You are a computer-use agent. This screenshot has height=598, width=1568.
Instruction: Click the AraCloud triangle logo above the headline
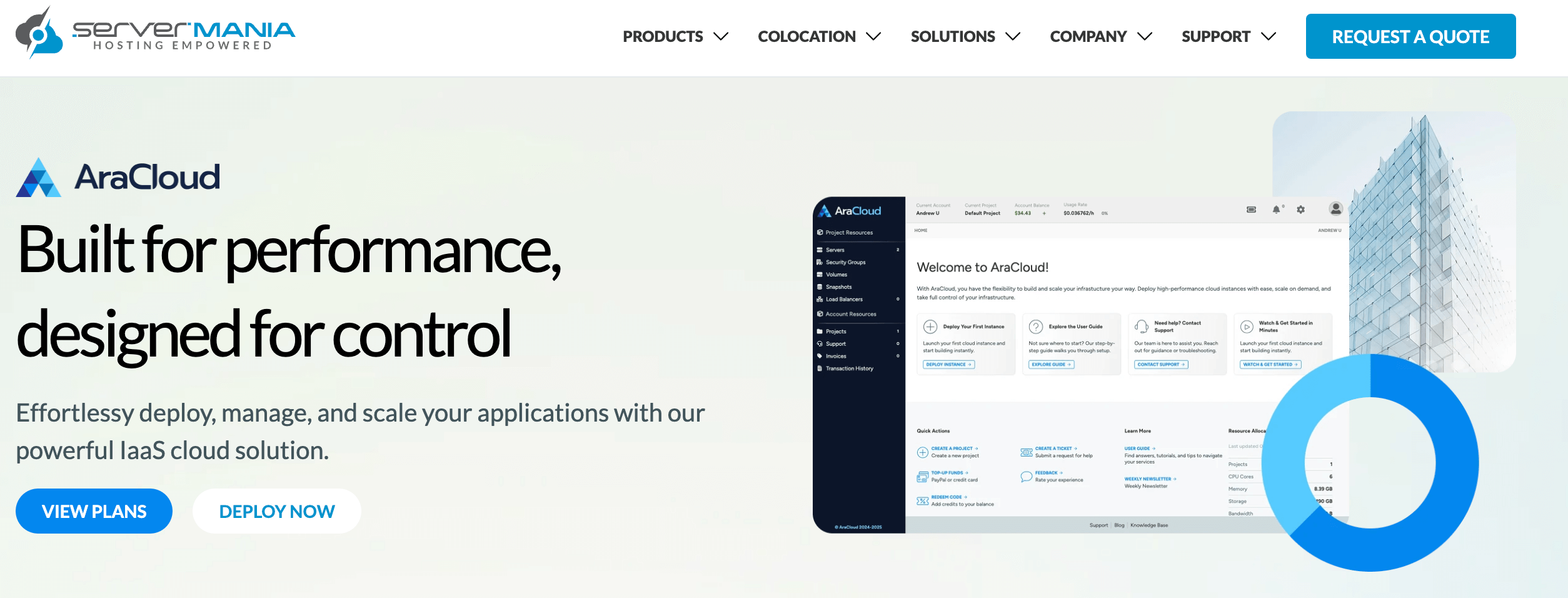[x=39, y=178]
